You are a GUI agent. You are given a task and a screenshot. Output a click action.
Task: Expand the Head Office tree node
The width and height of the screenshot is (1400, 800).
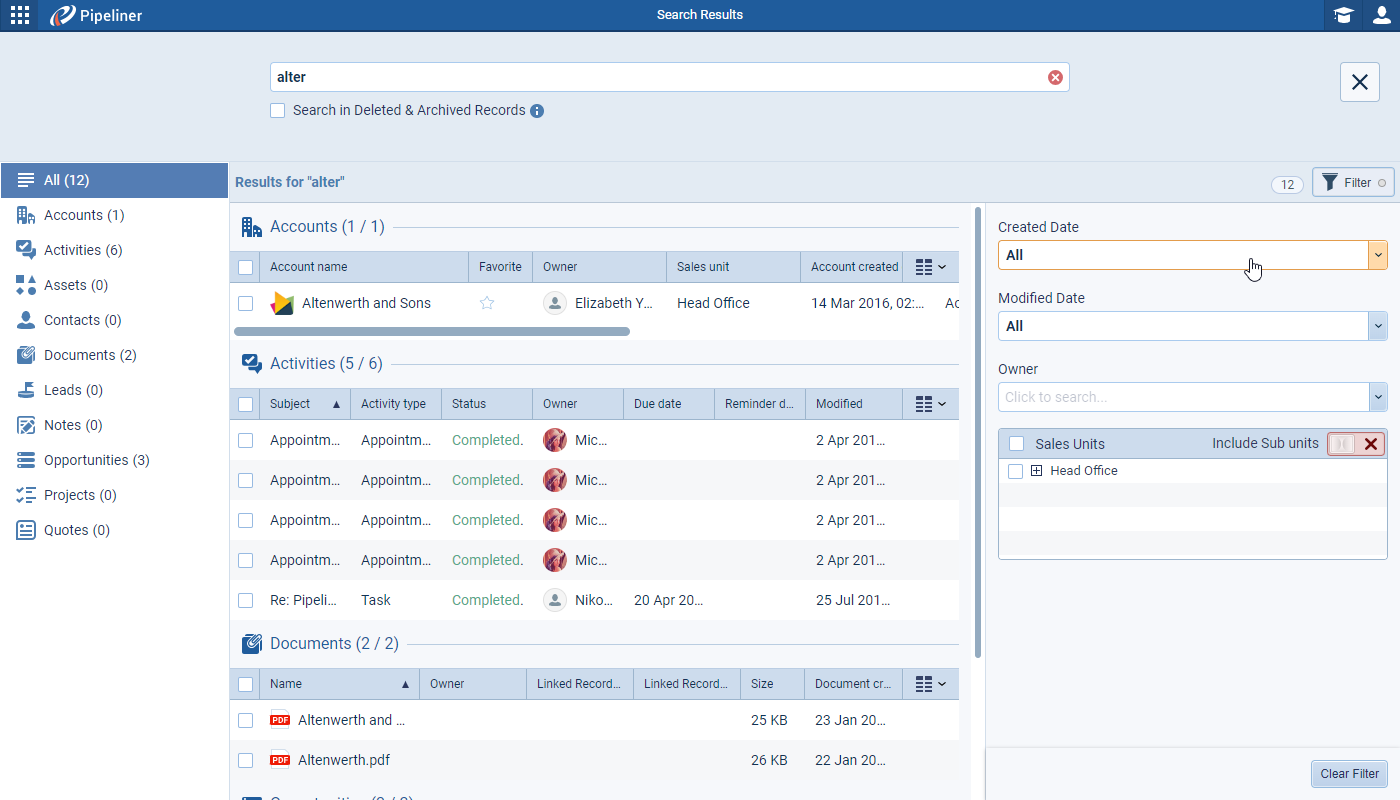pos(1037,471)
